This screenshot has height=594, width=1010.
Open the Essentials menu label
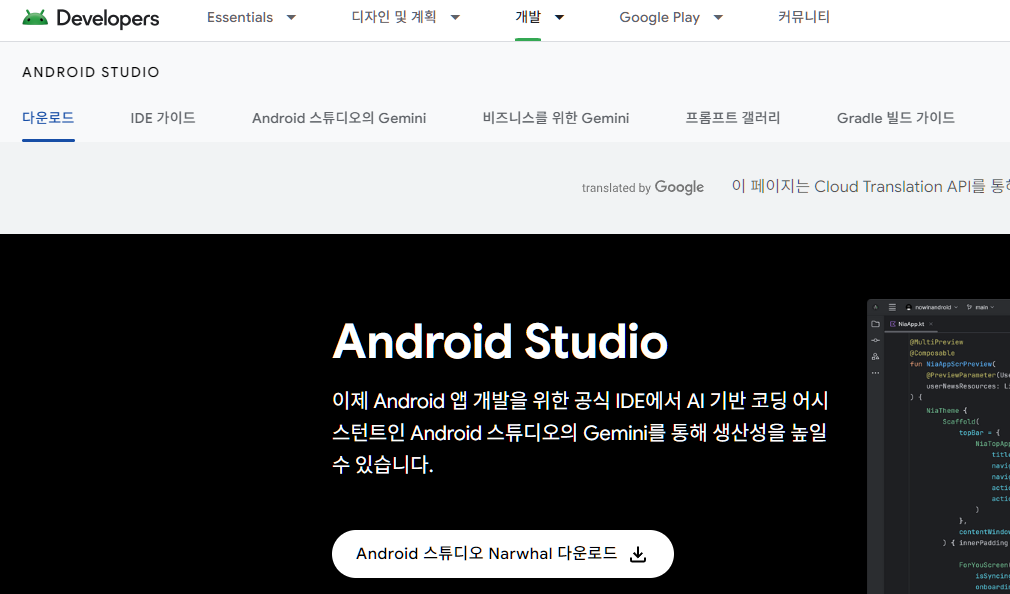pyautogui.click(x=240, y=17)
